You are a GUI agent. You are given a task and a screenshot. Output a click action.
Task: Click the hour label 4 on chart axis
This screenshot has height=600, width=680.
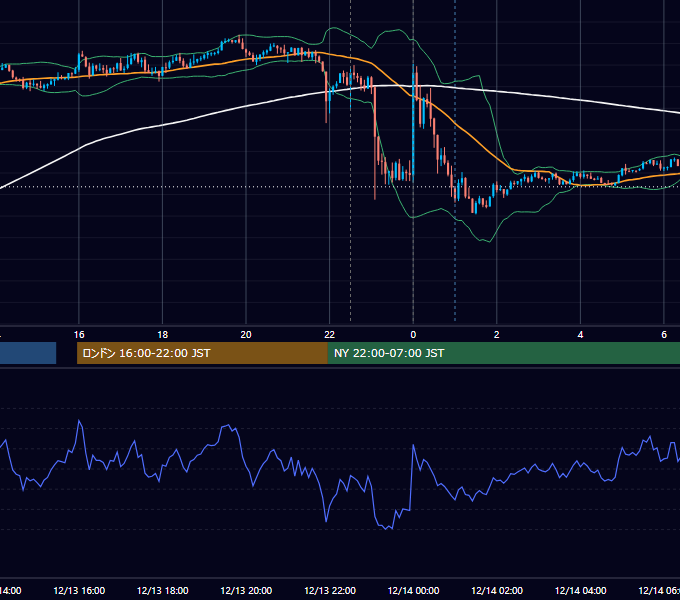pyautogui.click(x=580, y=335)
